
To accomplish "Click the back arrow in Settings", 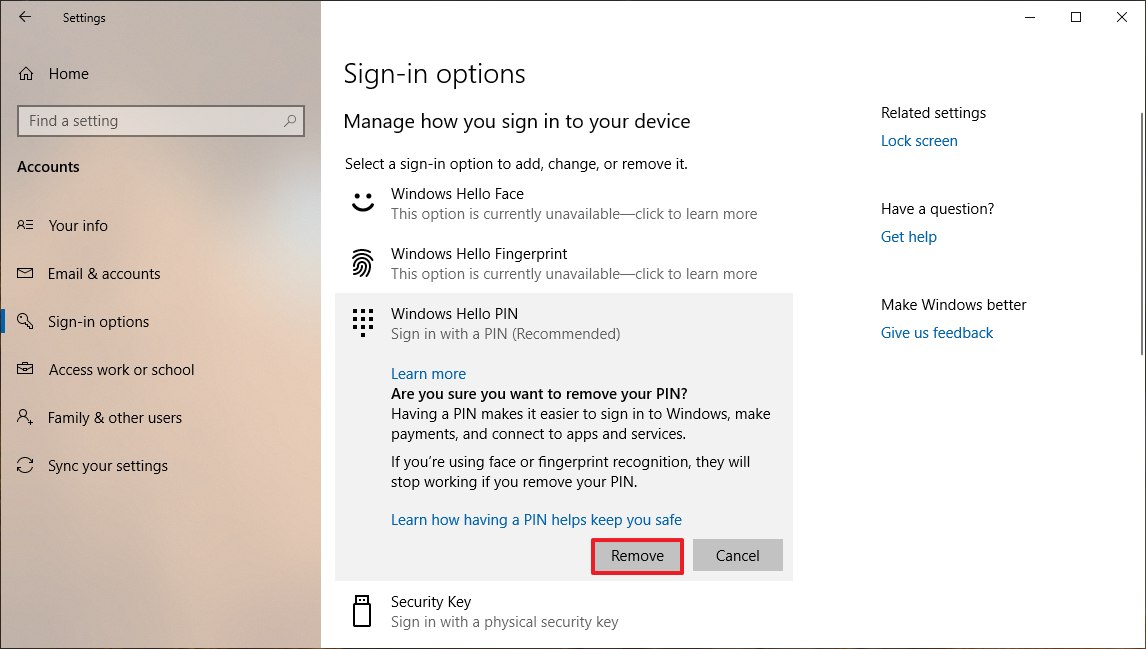I will (25, 17).
